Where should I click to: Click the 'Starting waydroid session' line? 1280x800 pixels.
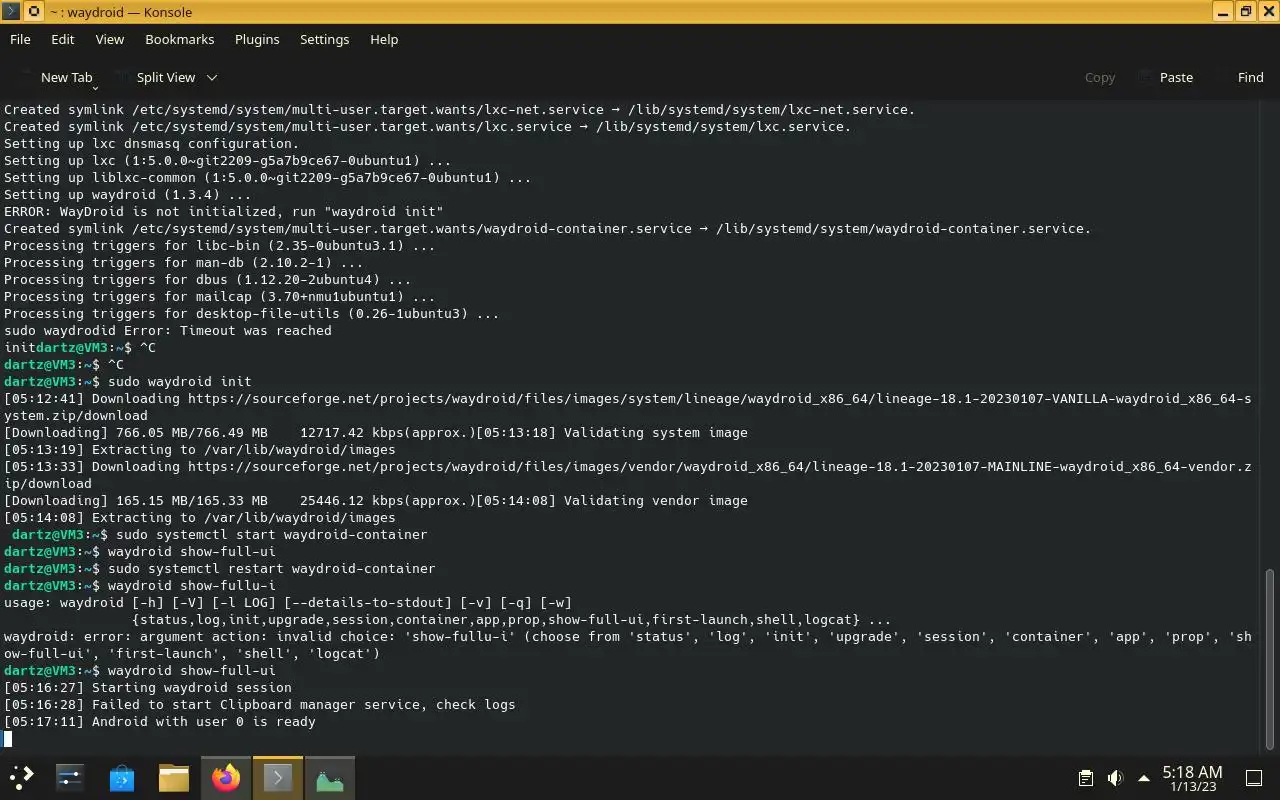pos(148,687)
